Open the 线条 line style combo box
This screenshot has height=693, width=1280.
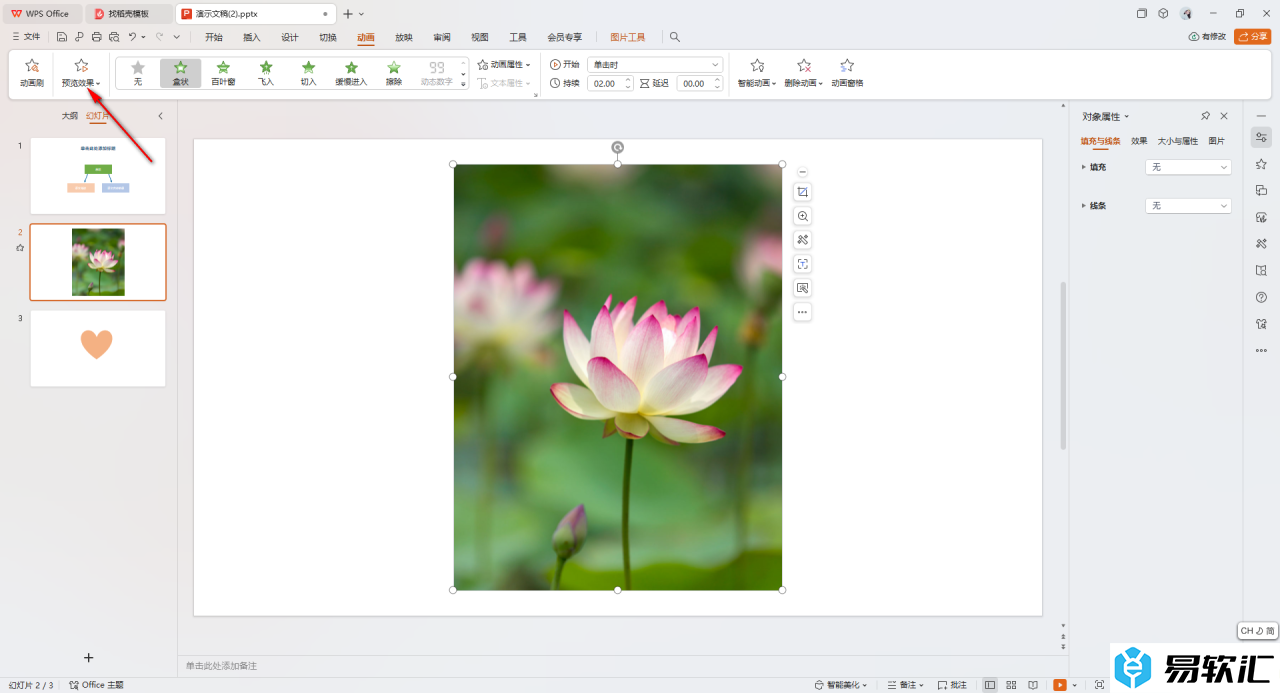click(1188, 206)
